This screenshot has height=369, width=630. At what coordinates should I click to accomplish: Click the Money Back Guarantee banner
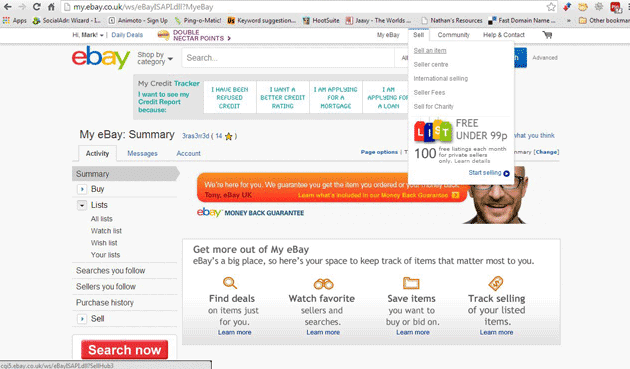pos(332,188)
